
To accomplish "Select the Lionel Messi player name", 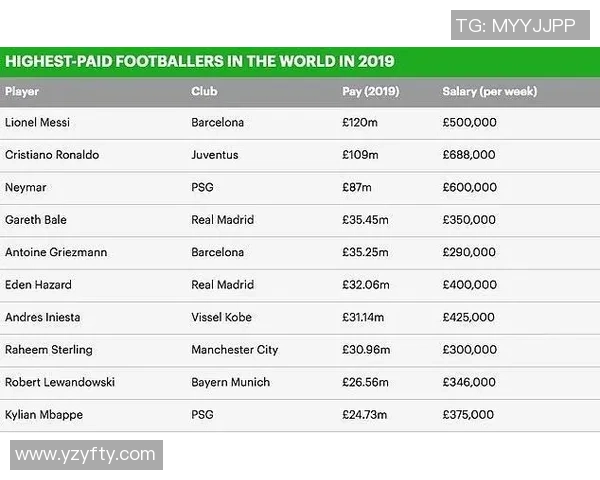I will pyautogui.click(x=38, y=123).
